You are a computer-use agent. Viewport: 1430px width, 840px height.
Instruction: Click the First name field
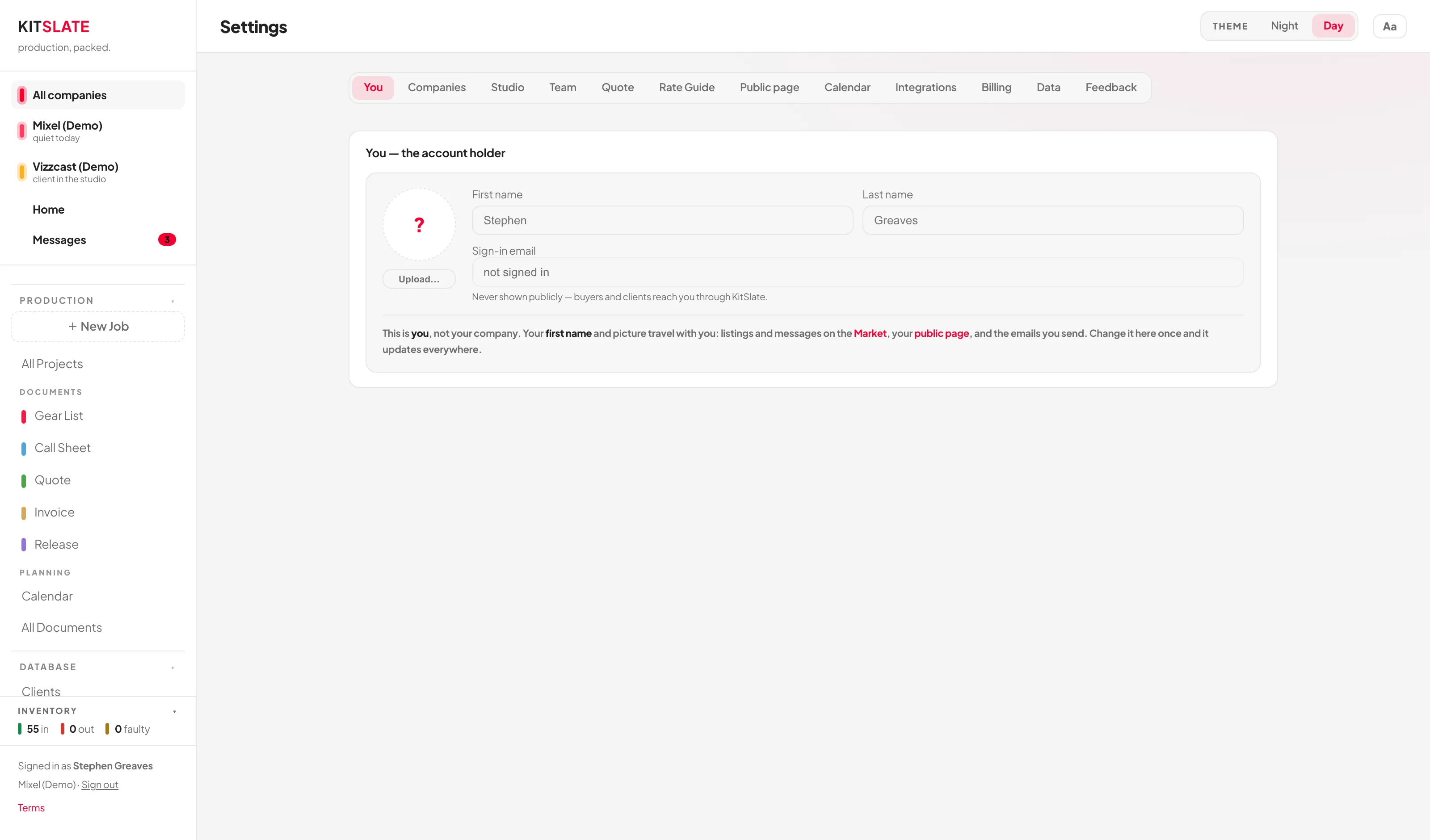pyautogui.click(x=662, y=220)
